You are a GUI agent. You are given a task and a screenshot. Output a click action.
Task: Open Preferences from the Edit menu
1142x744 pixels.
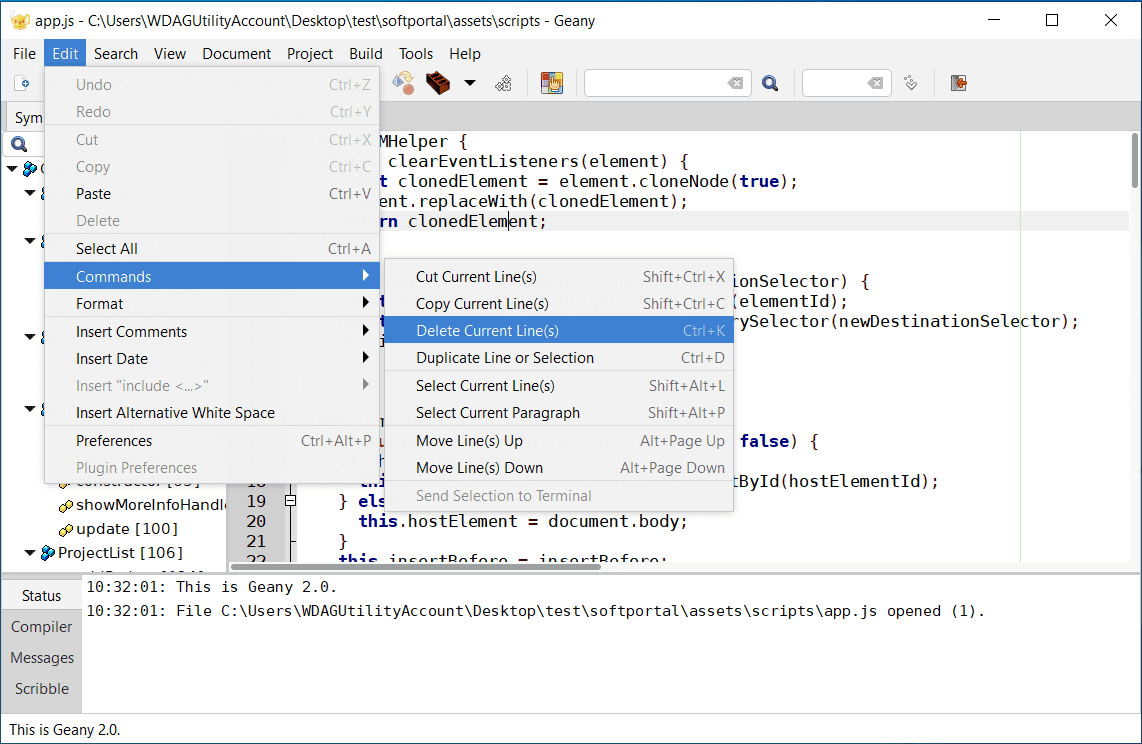tap(212, 441)
